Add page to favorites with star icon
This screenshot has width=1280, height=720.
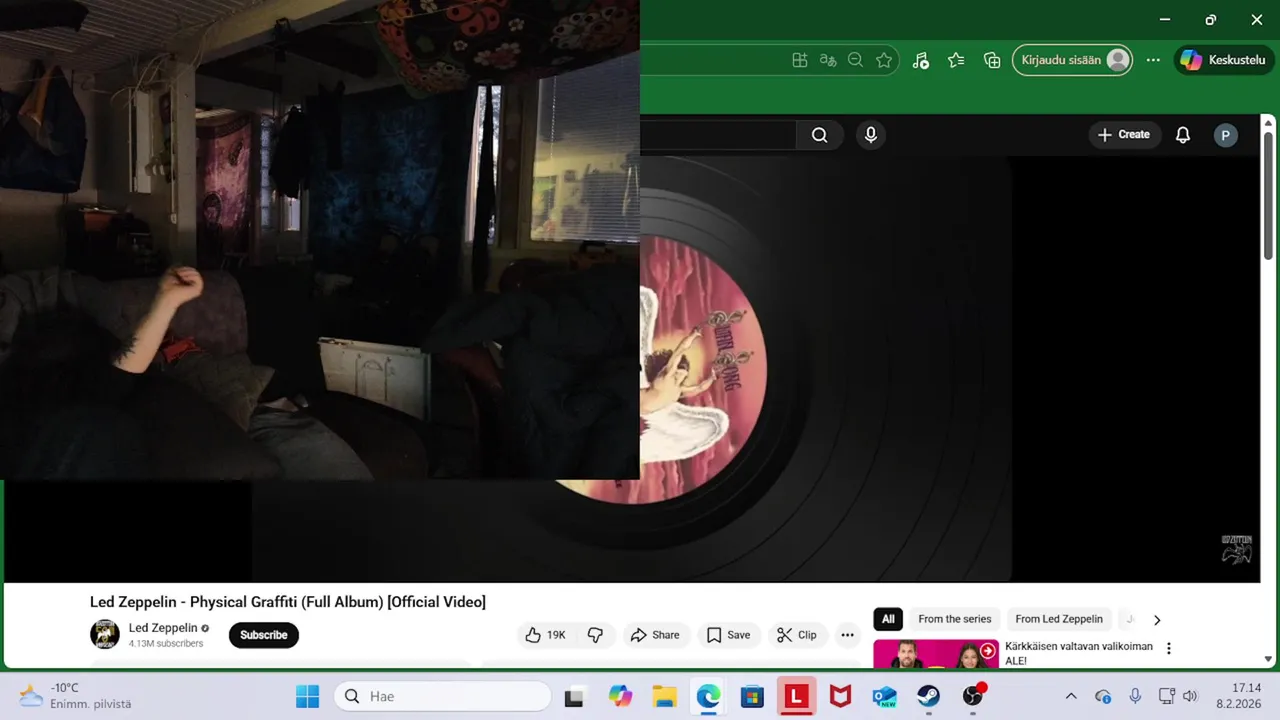click(884, 60)
